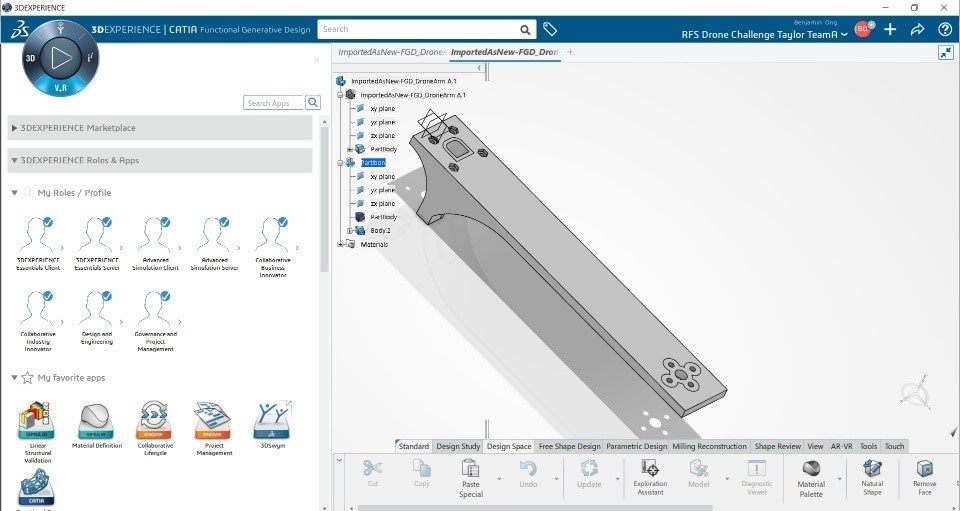Click the top Search input field

418,29
